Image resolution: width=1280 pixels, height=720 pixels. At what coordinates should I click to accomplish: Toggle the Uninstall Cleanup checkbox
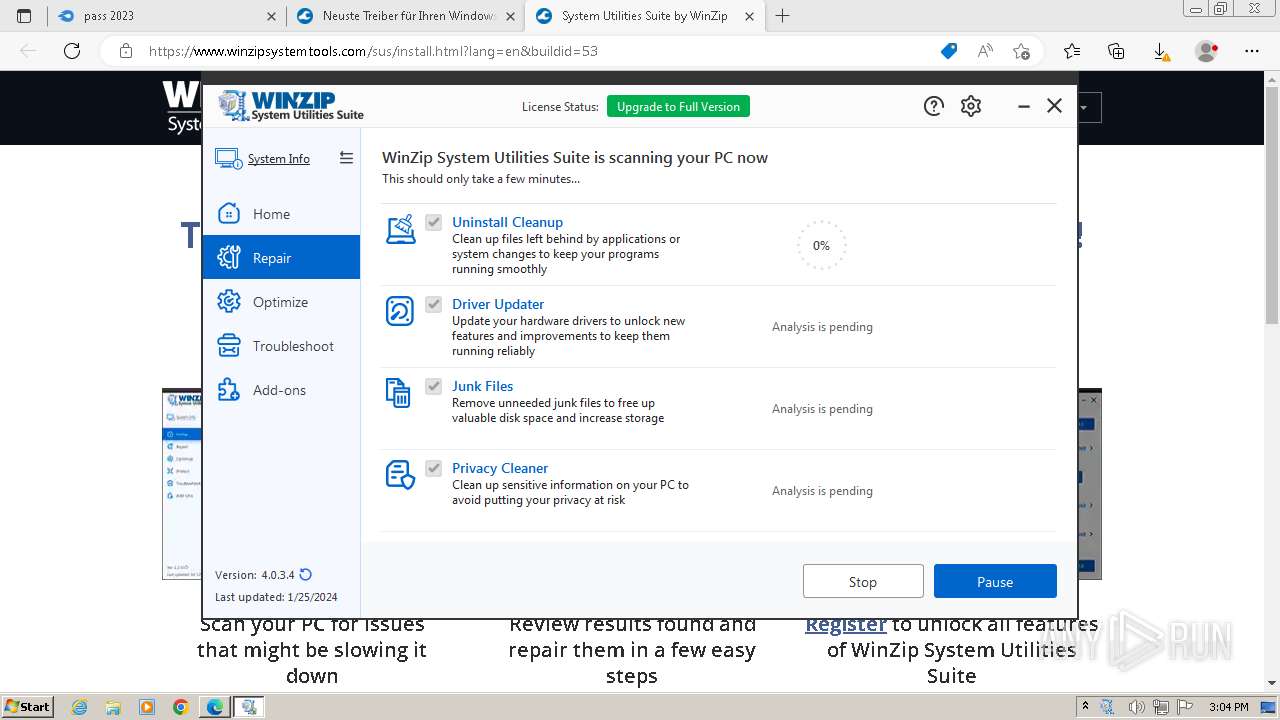coord(433,222)
